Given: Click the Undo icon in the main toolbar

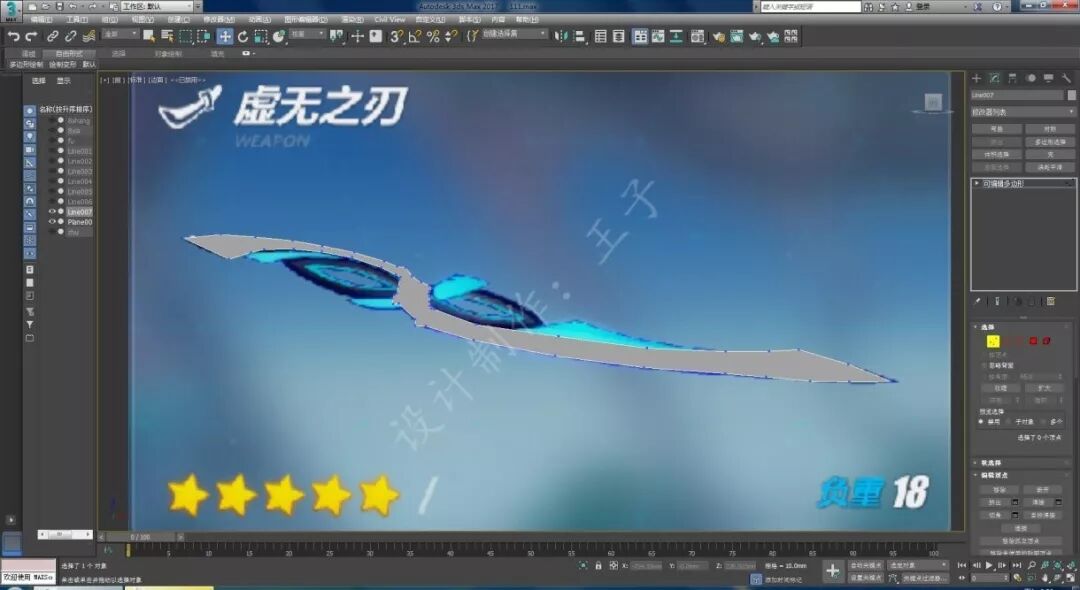Looking at the screenshot, I should click(14, 35).
